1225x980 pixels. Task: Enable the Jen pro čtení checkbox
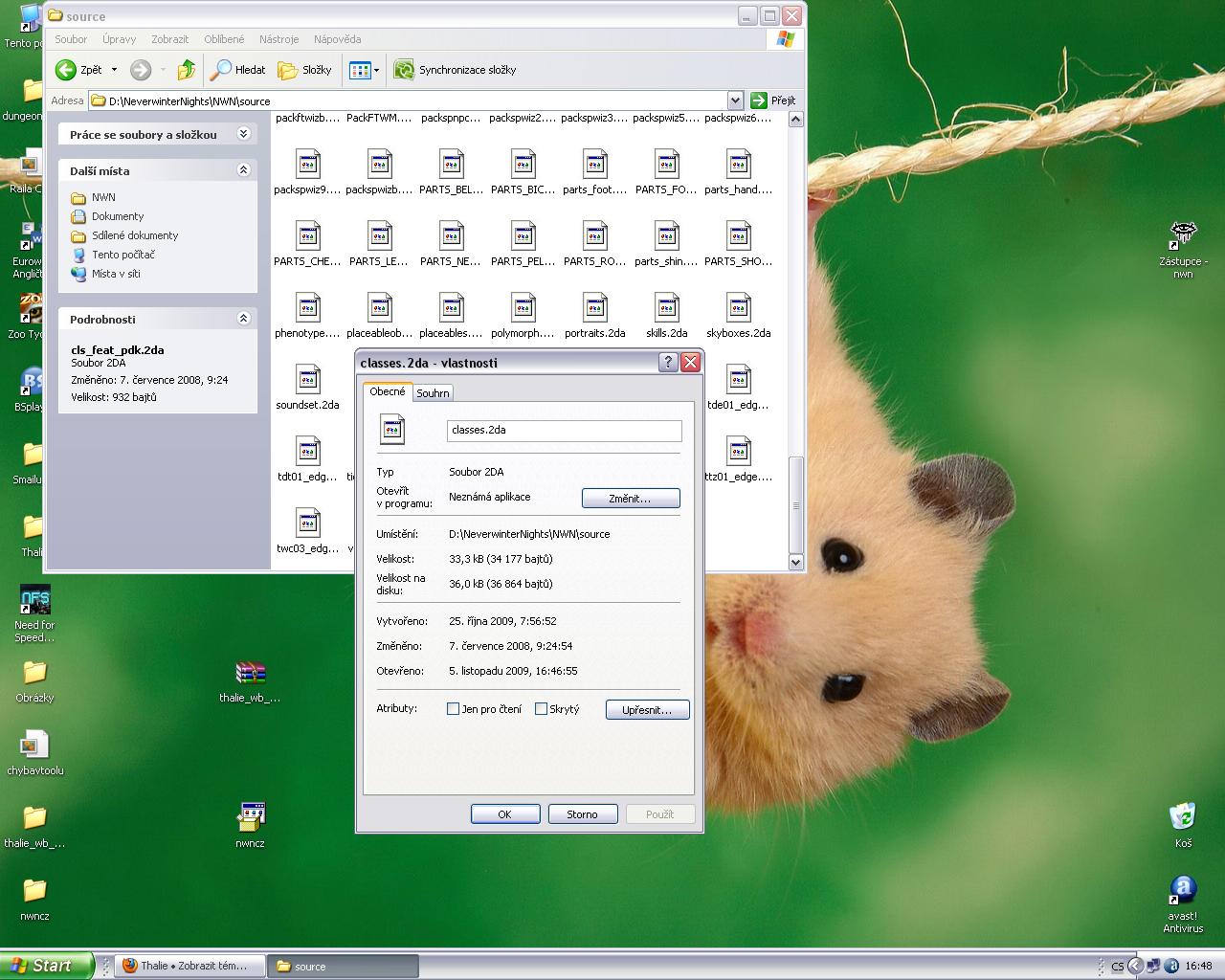[x=454, y=709]
